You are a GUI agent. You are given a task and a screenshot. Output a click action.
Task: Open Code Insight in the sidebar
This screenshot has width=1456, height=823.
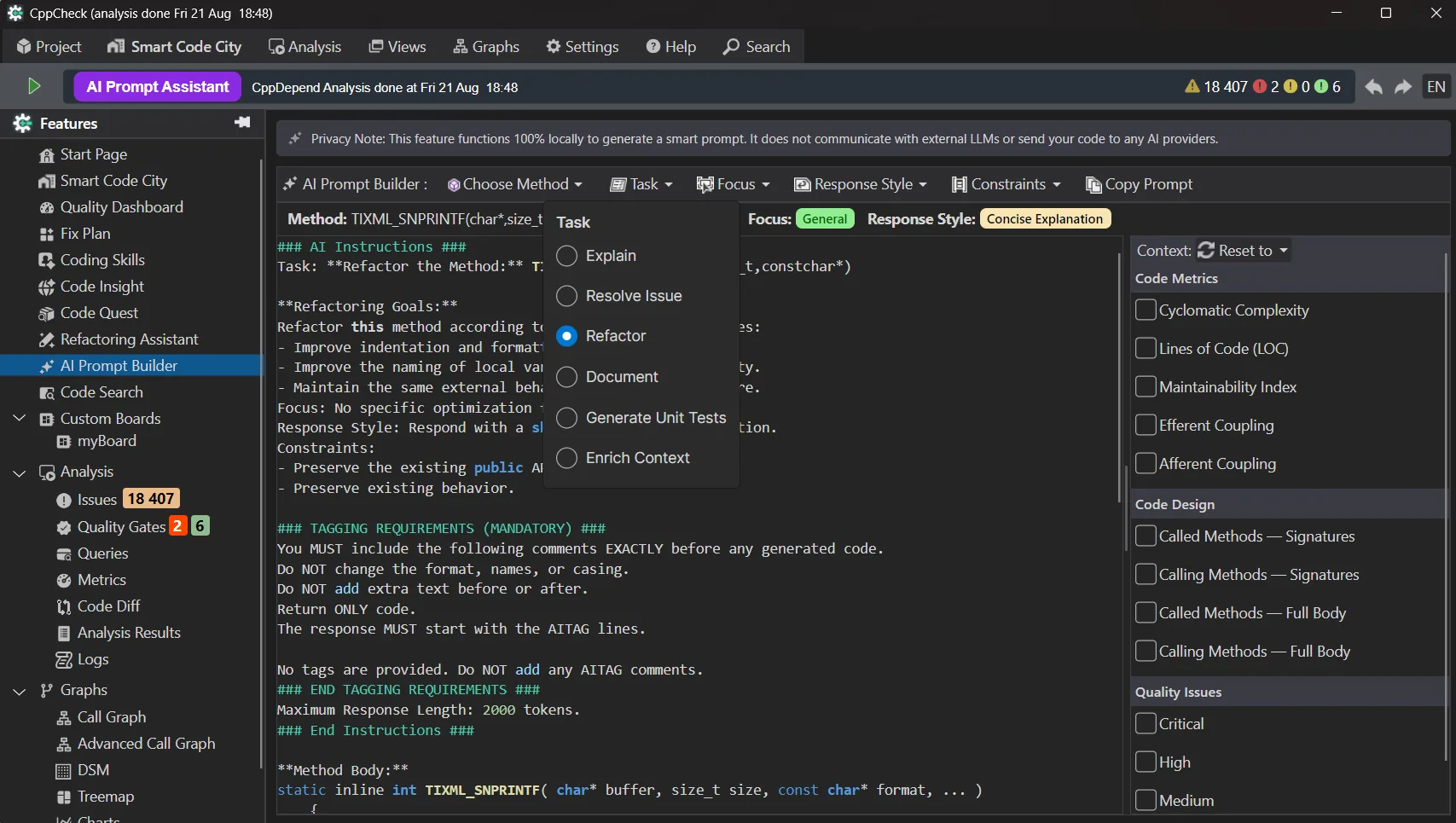point(91,287)
